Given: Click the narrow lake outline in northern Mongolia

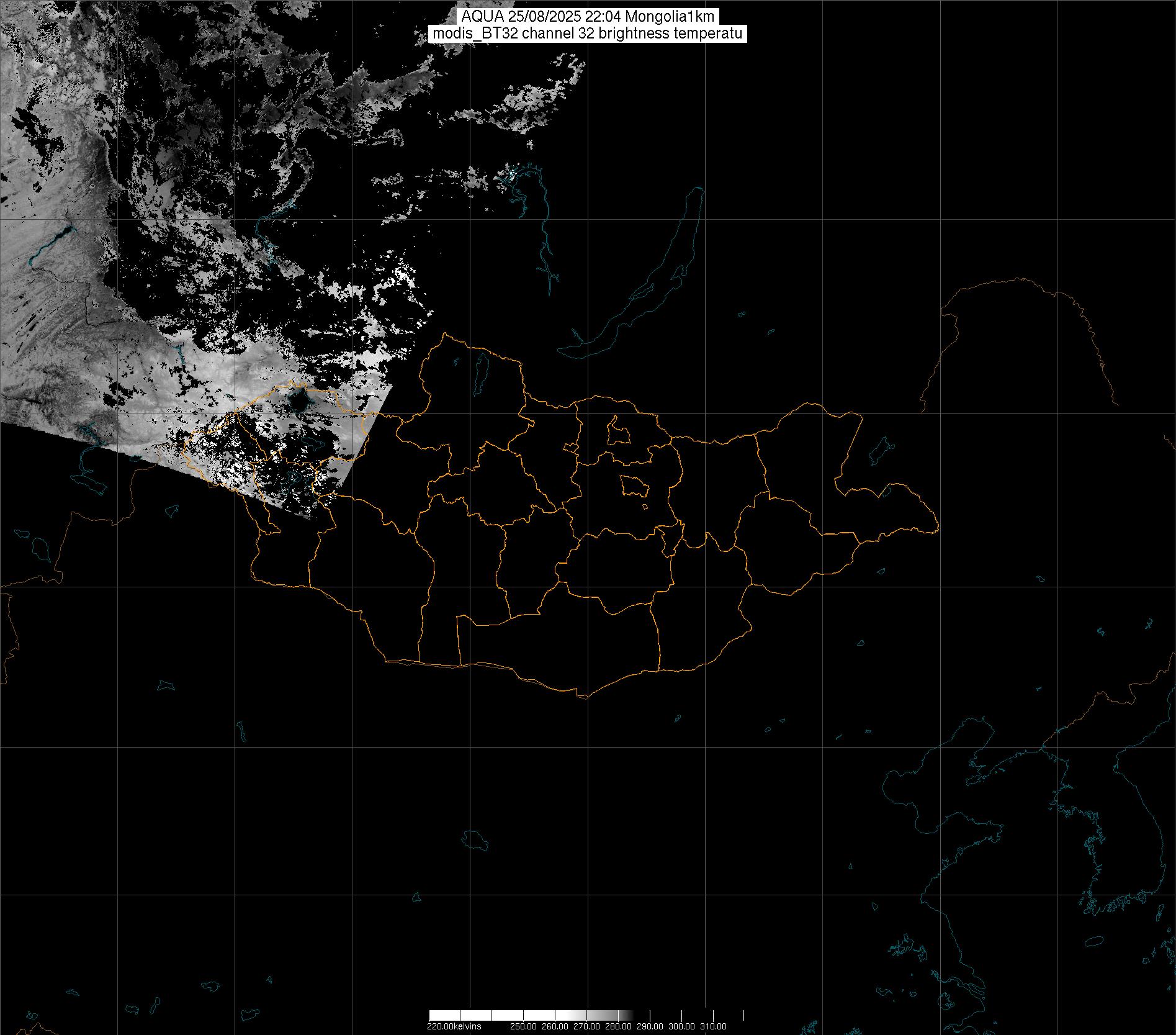Looking at the screenshot, I should click(x=481, y=369).
